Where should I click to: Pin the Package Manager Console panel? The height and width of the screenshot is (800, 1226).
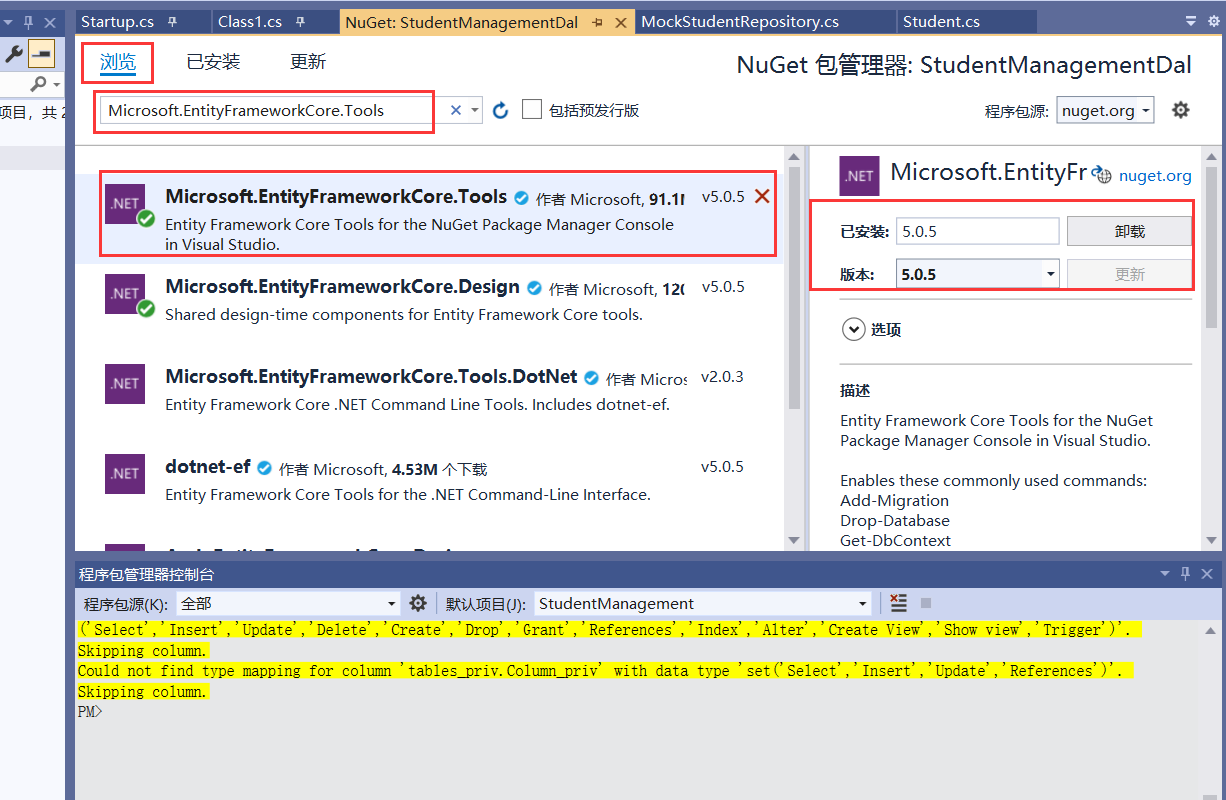[x=1185, y=572]
